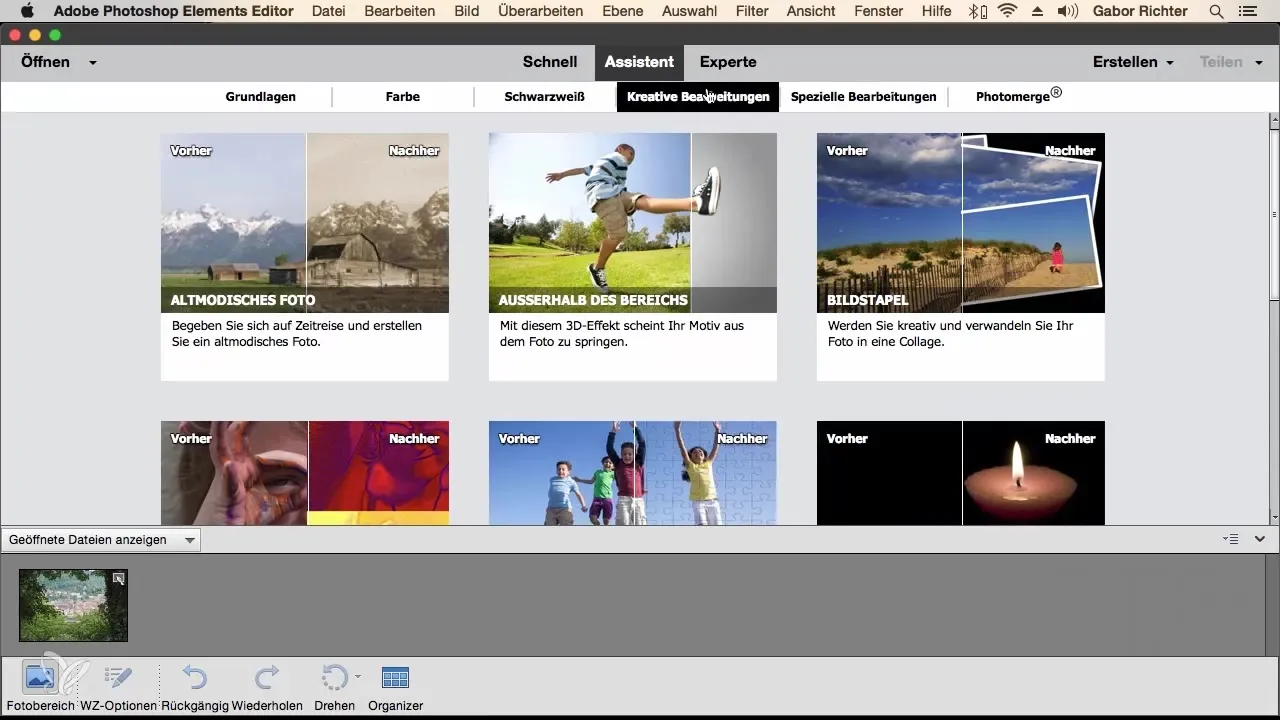Open Geöffnete Dateien anzeigen dropdown
This screenshot has height=720, width=1280.
click(x=101, y=539)
